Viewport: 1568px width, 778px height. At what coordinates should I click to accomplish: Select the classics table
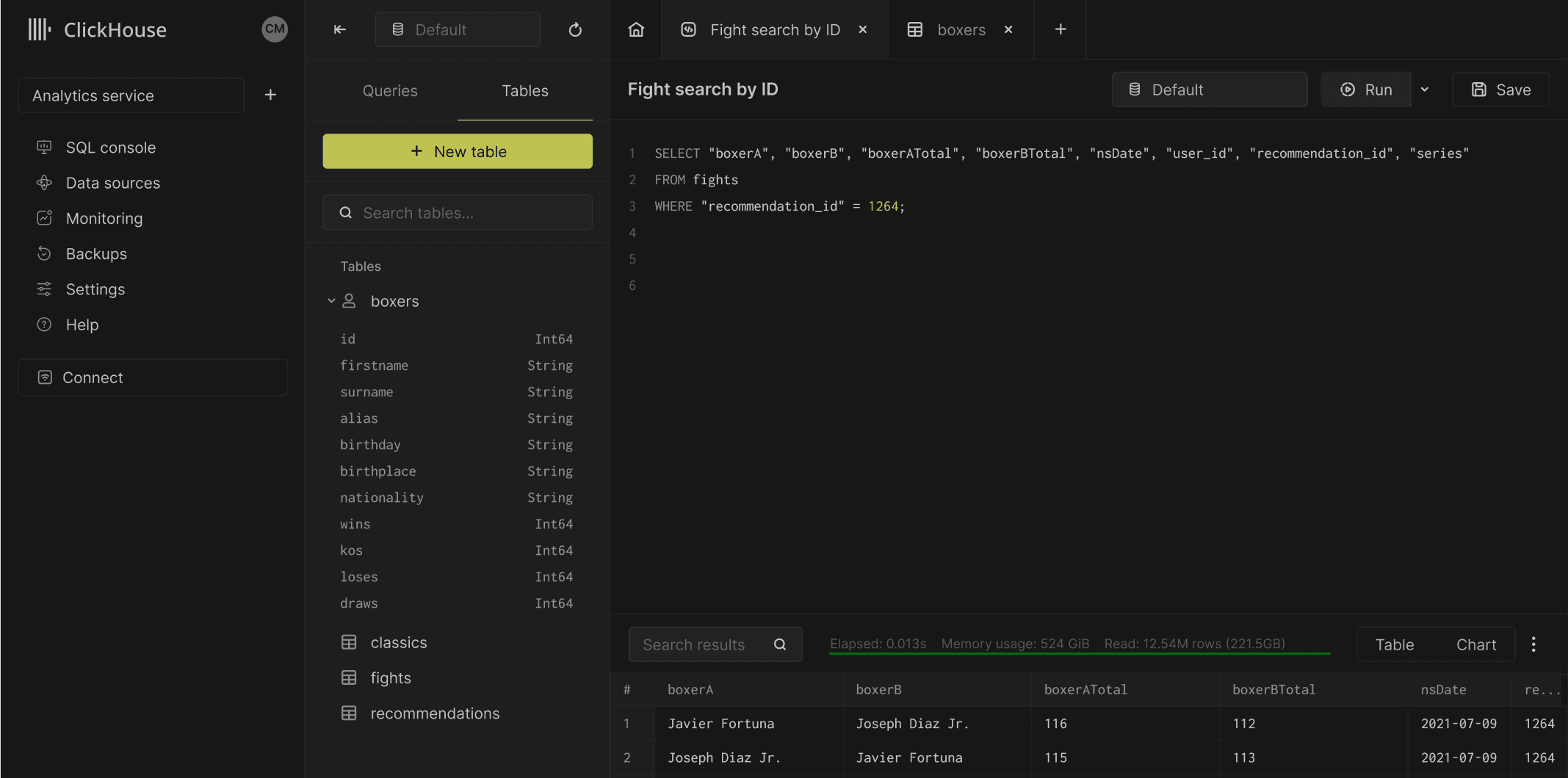pyautogui.click(x=399, y=643)
